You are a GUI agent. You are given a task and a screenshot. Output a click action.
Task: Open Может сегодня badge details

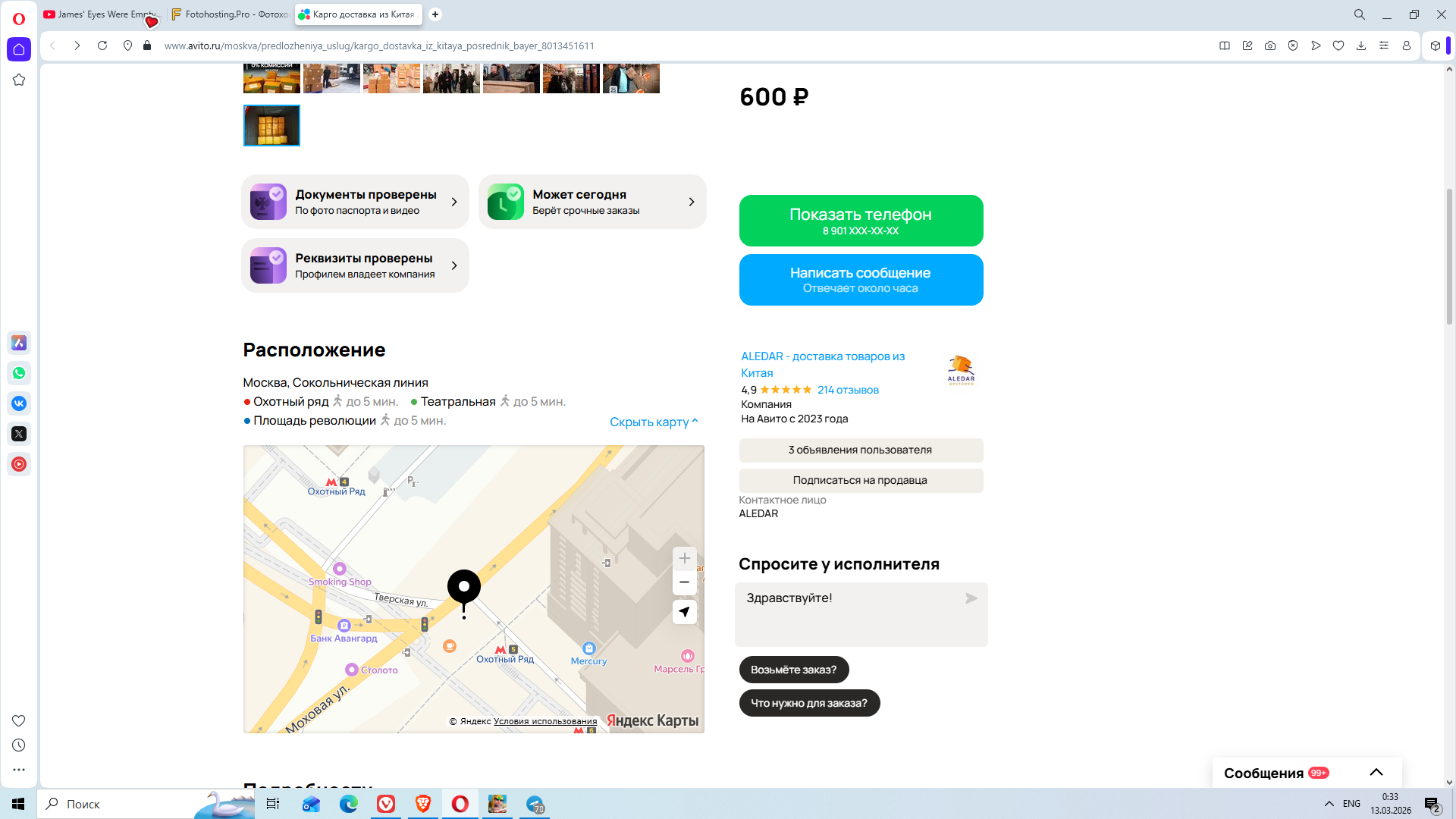click(591, 202)
